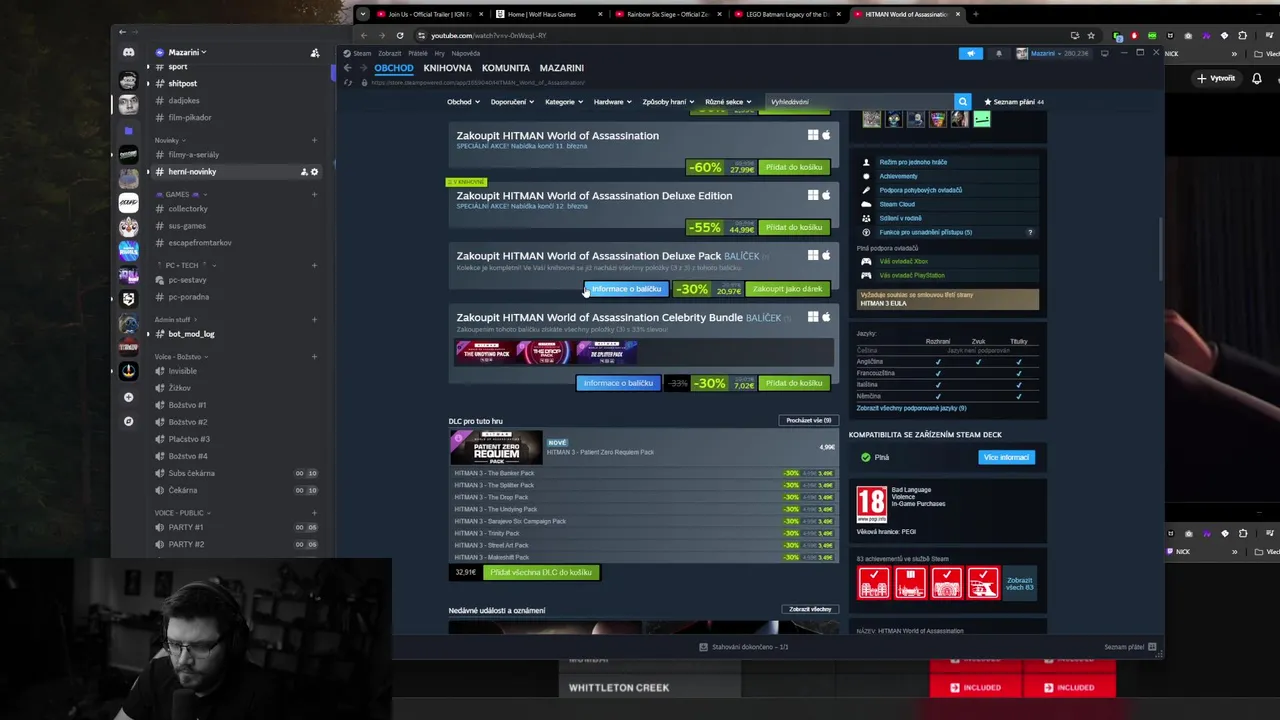Click the PEGI 18 rating badge
This screenshot has height=720, width=1280.
point(872,504)
